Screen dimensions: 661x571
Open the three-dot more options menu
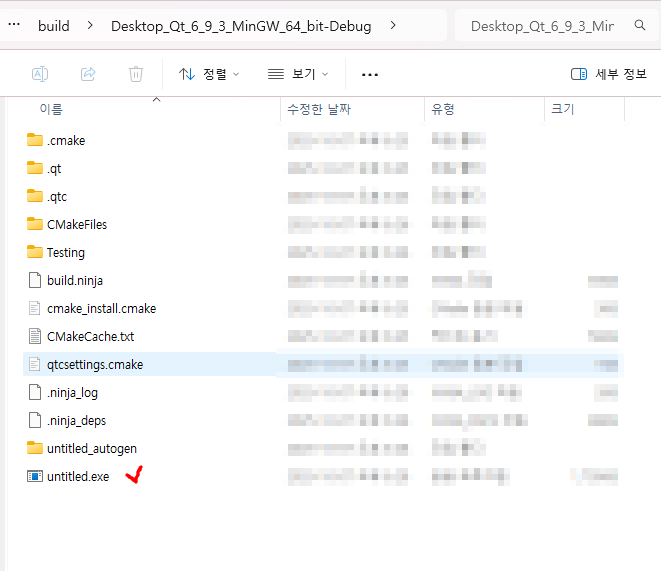(370, 74)
